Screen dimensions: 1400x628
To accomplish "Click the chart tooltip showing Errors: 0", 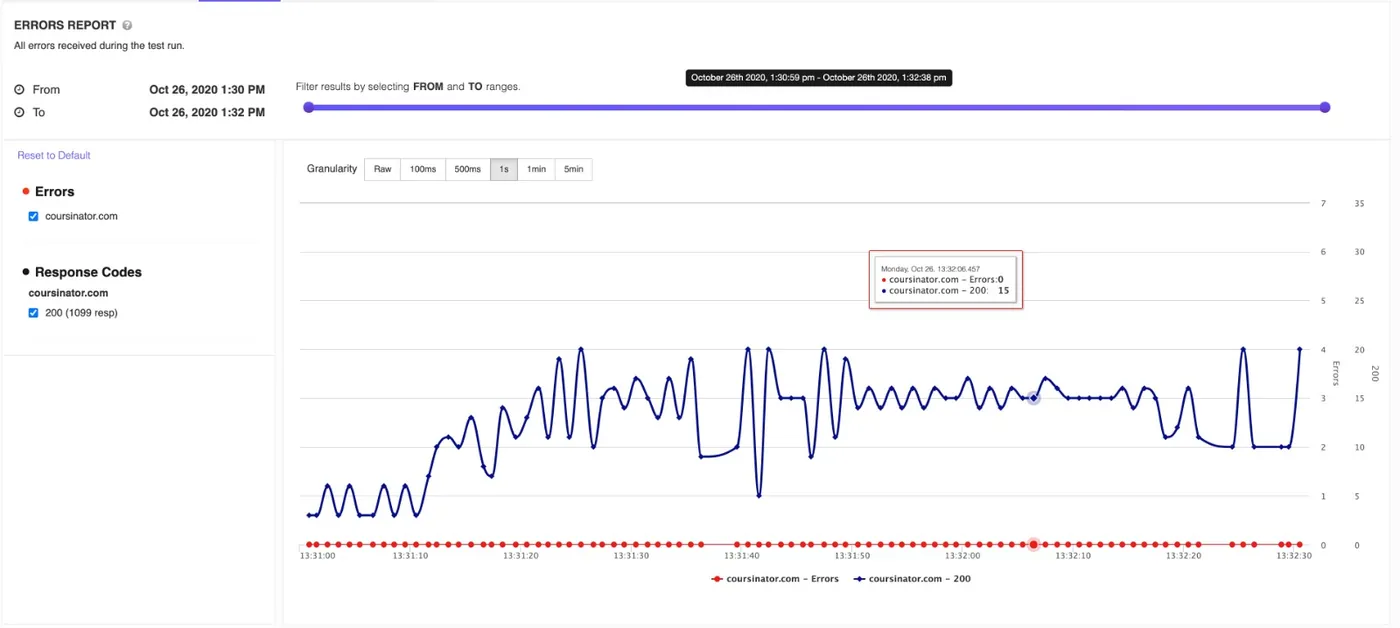I will pyautogui.click(x=946, y=280).
